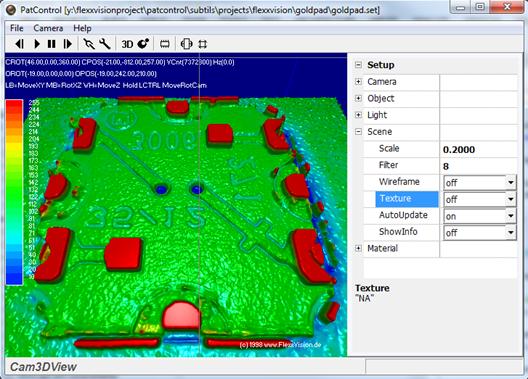The image size is (528, 379).
Task: Select the Scale property label
Action: [x=389, y=148]
